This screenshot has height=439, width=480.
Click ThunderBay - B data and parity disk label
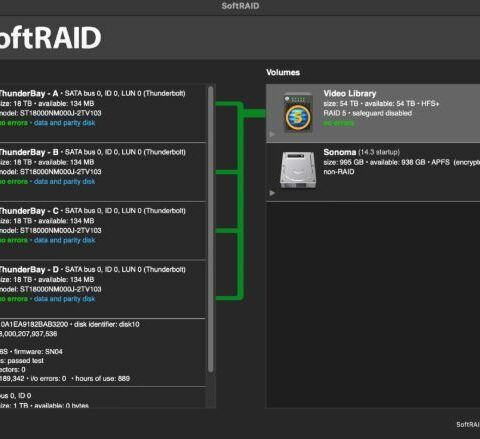tap(65, 182)
